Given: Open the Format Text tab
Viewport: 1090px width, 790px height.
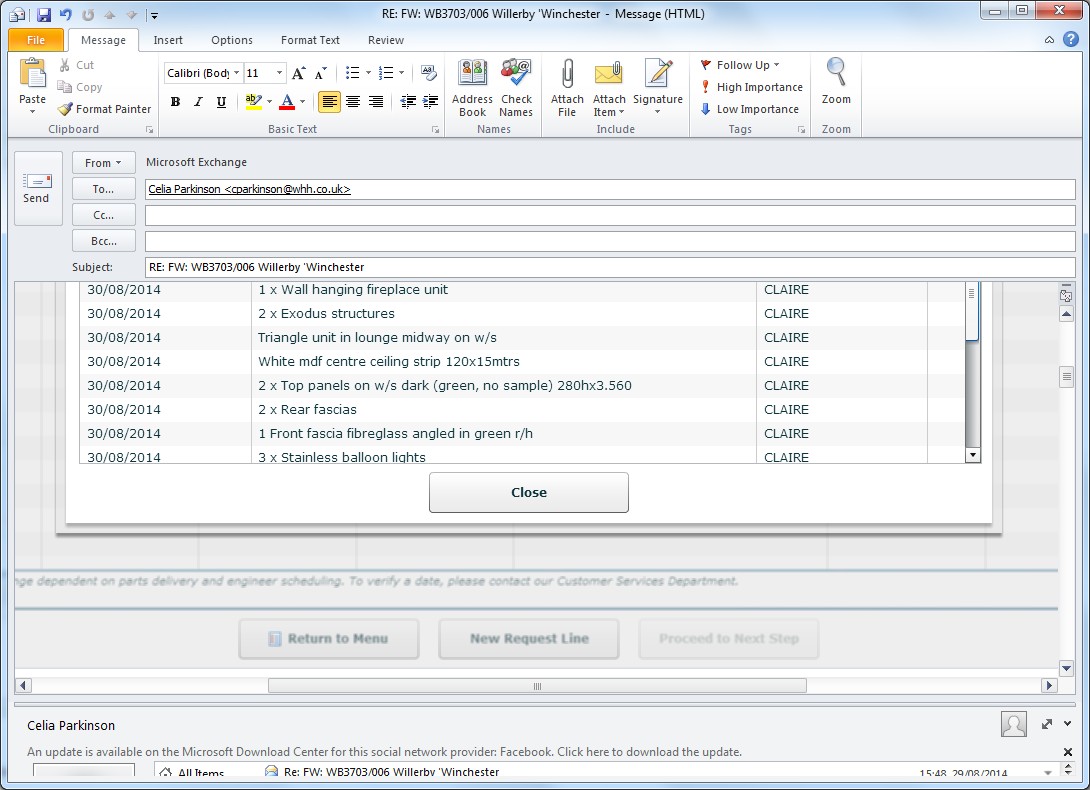Looking at the screenshot, I should (x=310, y=40).
